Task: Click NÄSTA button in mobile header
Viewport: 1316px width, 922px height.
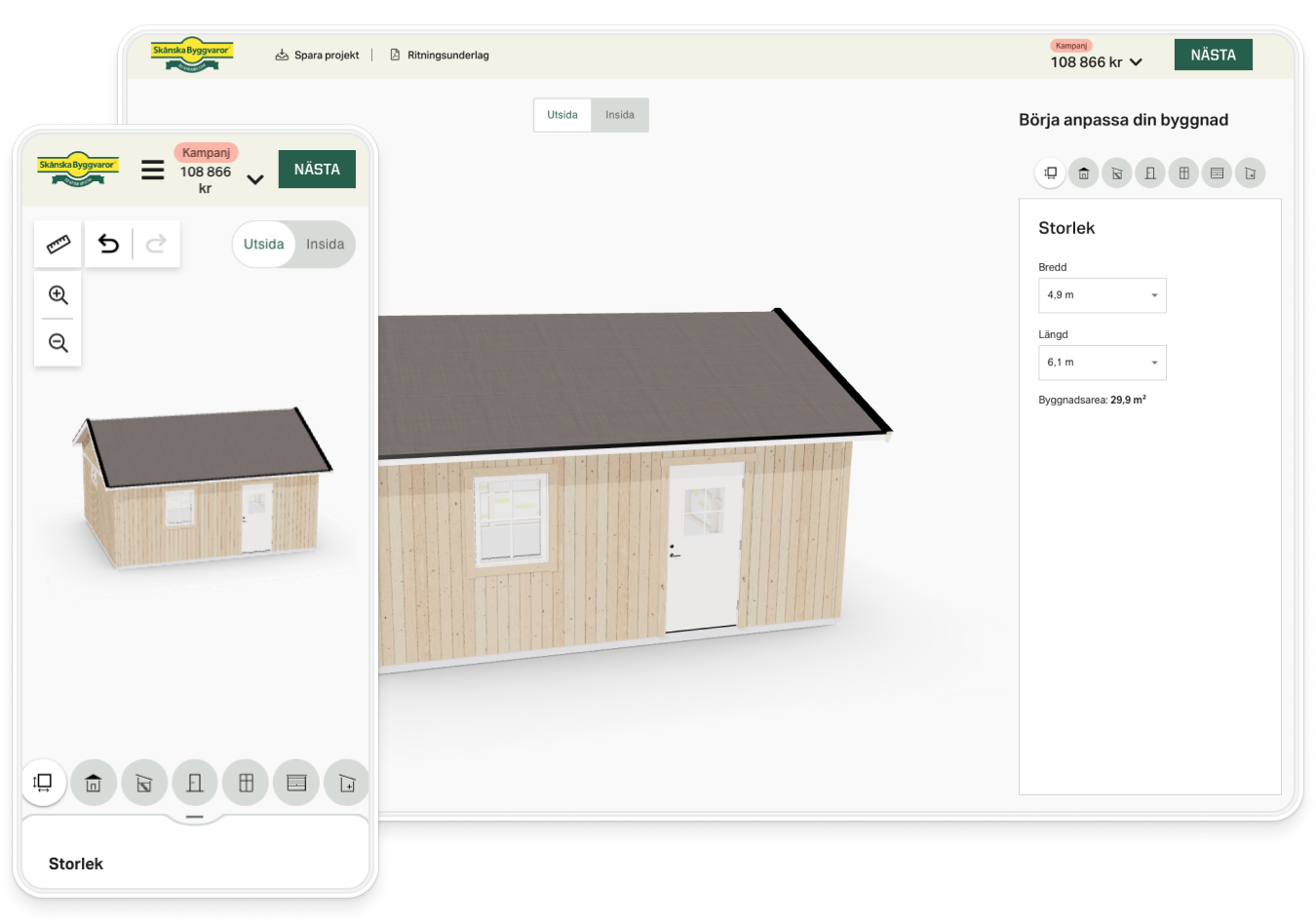Action: pyautogui.click(x=317, y=170)
